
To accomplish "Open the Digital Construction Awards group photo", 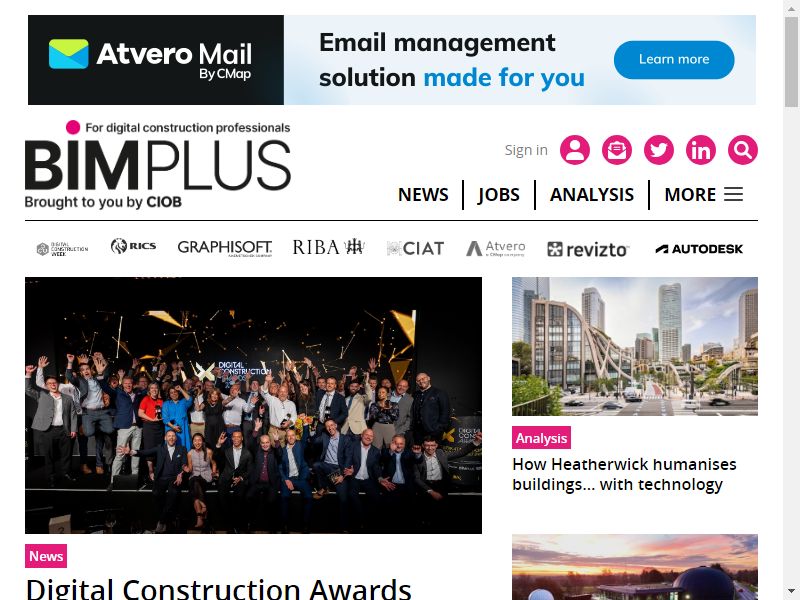I will click(253, 405).
